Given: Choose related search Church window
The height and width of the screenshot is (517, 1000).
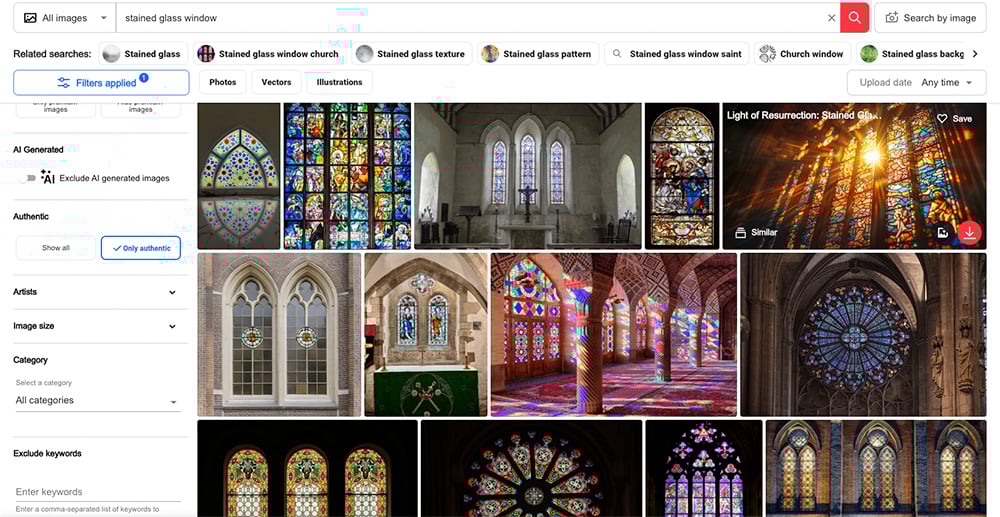Looking at the screenshot, I should click(x=802, y=54).
